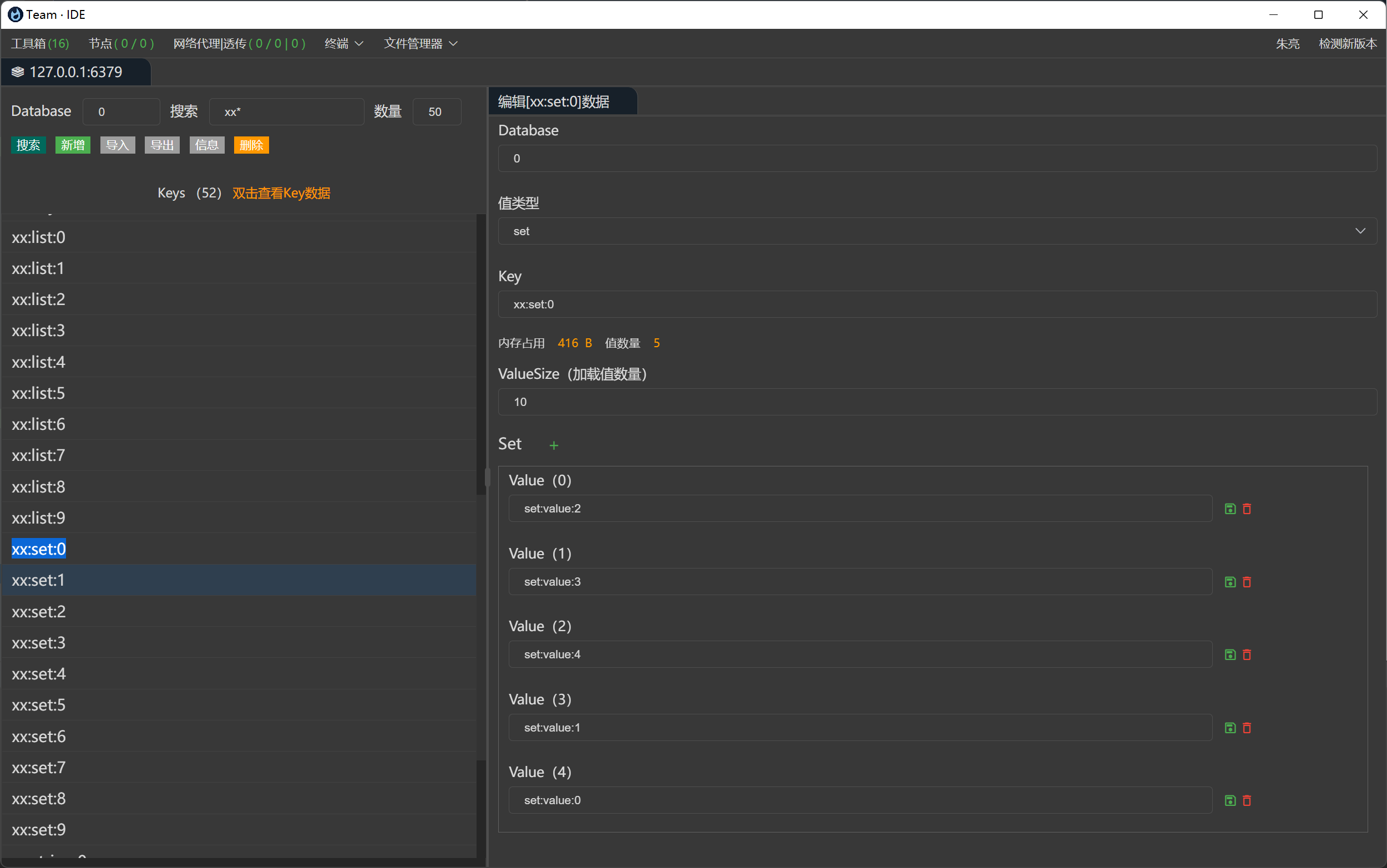The height and width of the screenshot is (868, 1387).
Task: Delete the set:value:2 entry
Action: [1247, 509]
